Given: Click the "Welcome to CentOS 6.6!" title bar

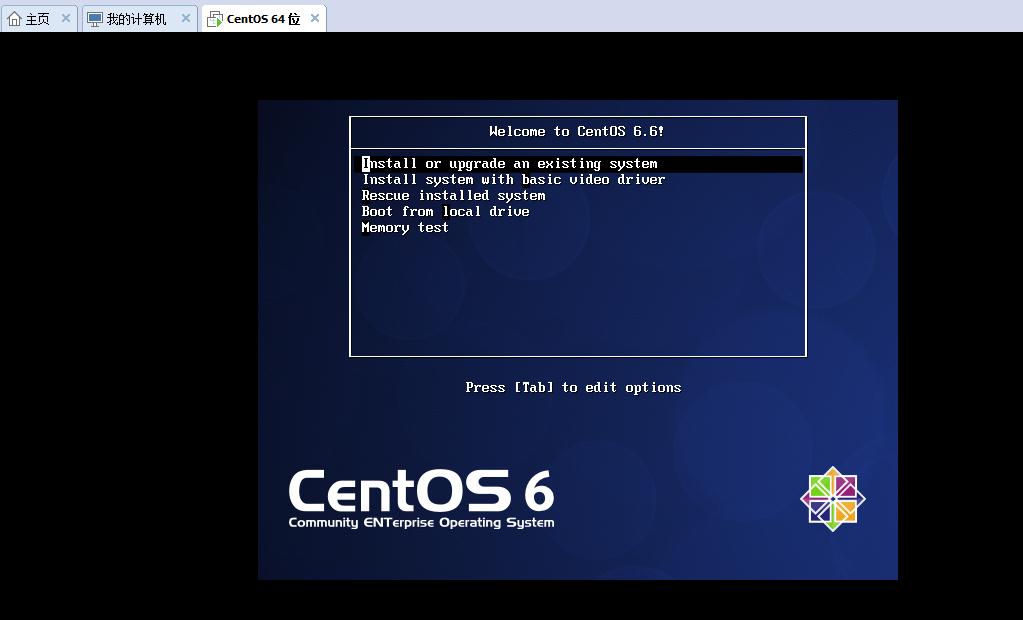Looking at the screenshot, I should pos(577,131).
